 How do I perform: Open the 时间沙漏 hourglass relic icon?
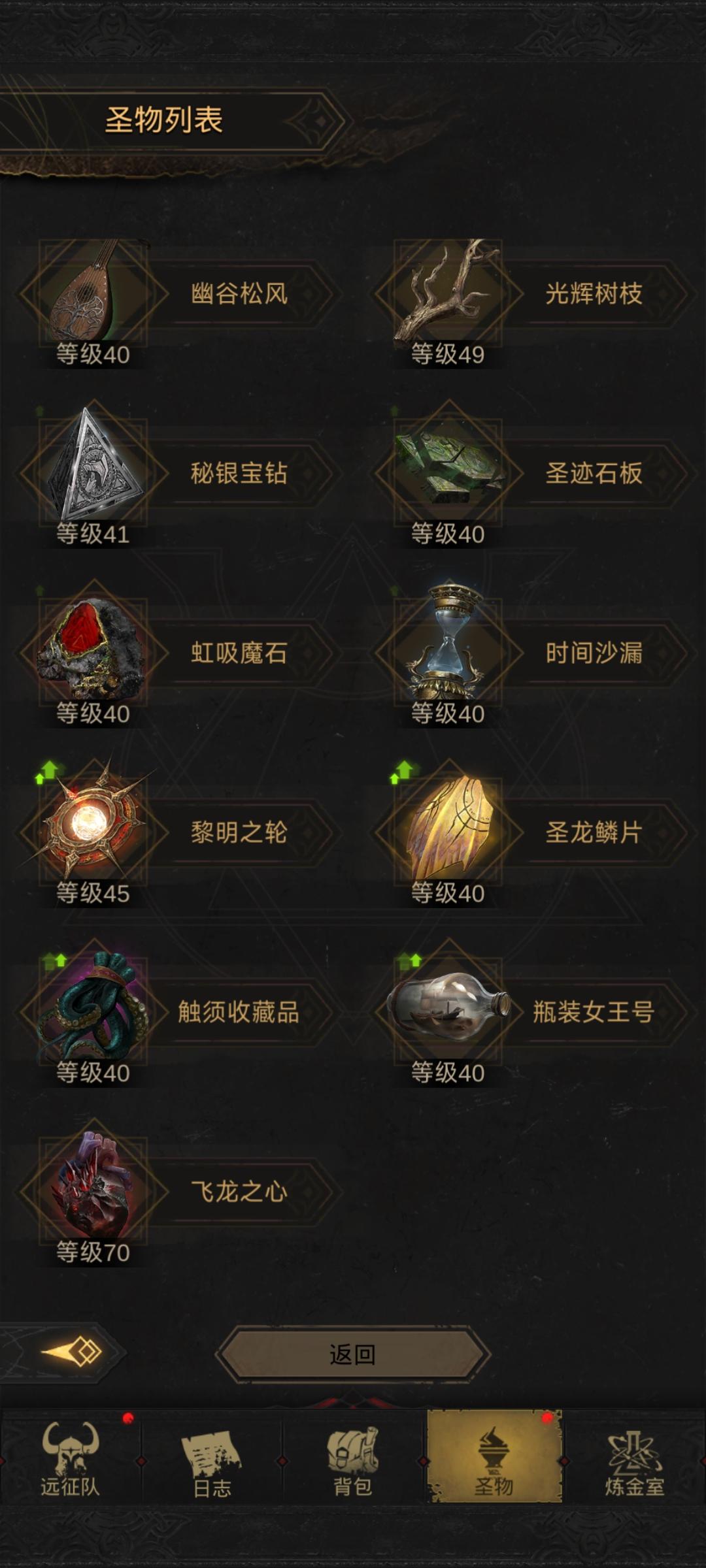coord(448,652)
